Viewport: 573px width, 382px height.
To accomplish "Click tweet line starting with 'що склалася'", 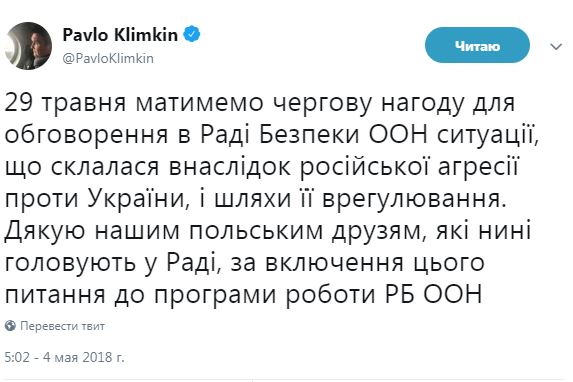I will (x=262, y=167).
